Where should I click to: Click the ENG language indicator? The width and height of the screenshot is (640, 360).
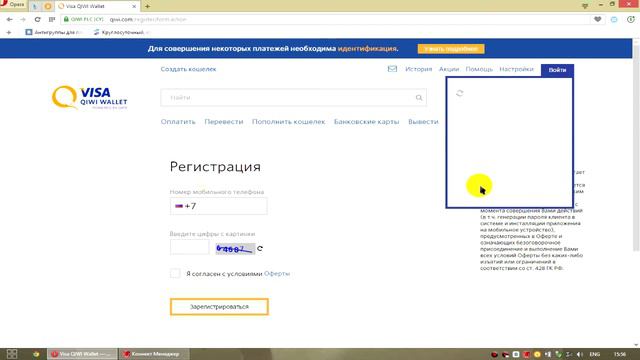tap(595, 354)
